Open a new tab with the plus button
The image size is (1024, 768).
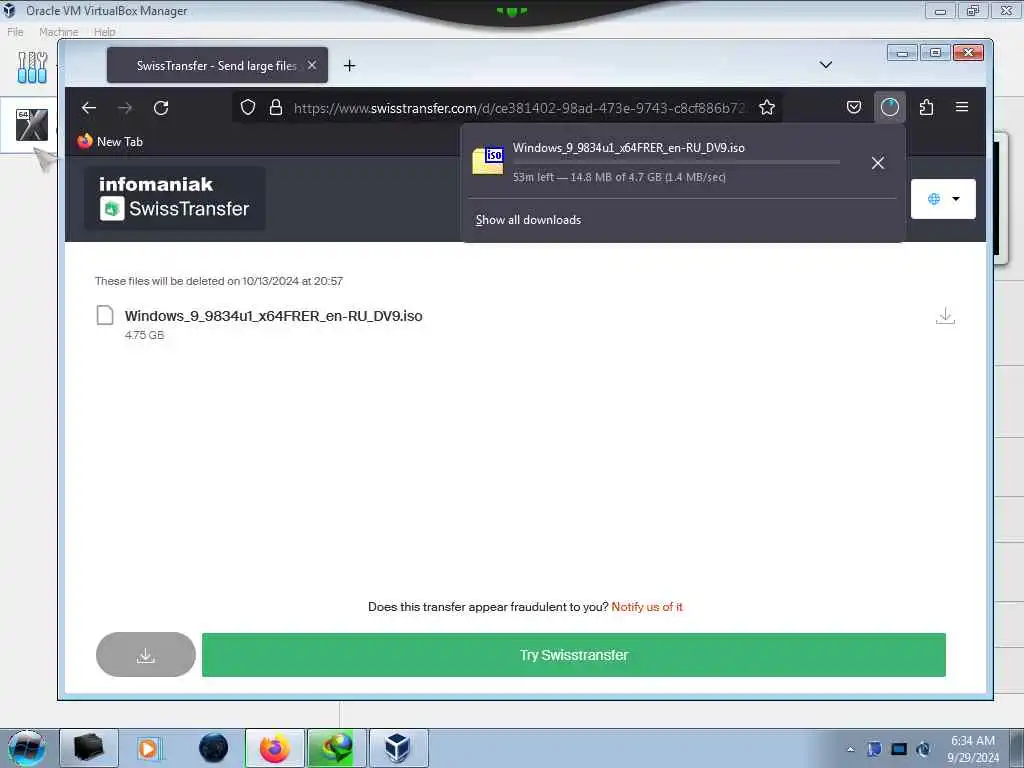[349, 65]
